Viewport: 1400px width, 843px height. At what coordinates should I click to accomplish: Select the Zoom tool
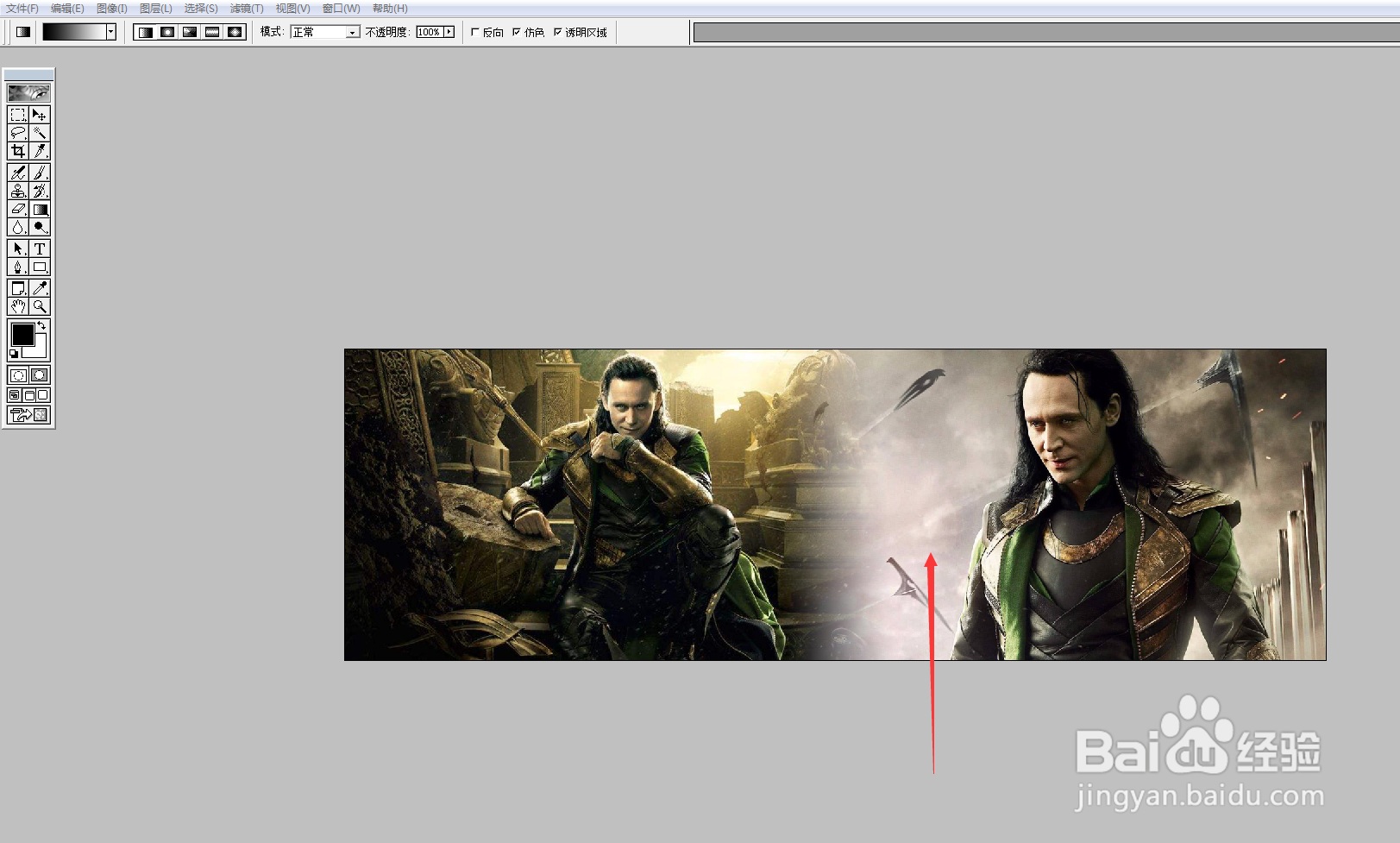click(x=40, y=306)
